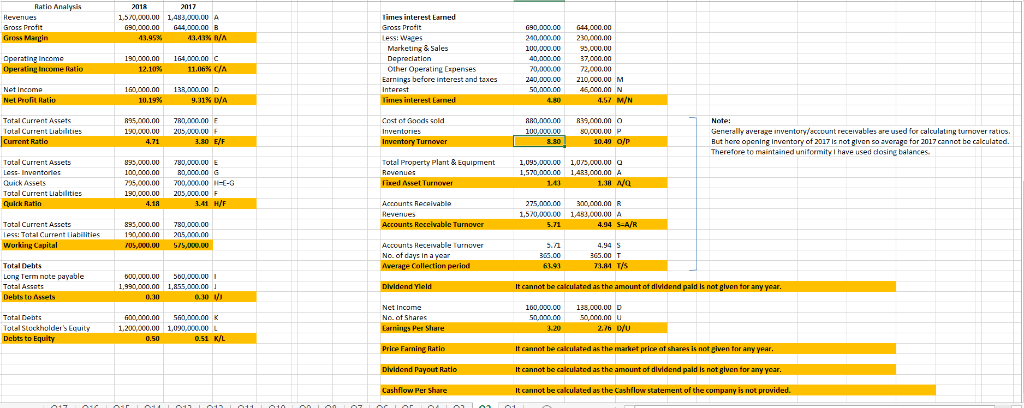This screenshot has width=1024, height=408.
Task: Click the 'A/Q' formula note
Action: 623,183
